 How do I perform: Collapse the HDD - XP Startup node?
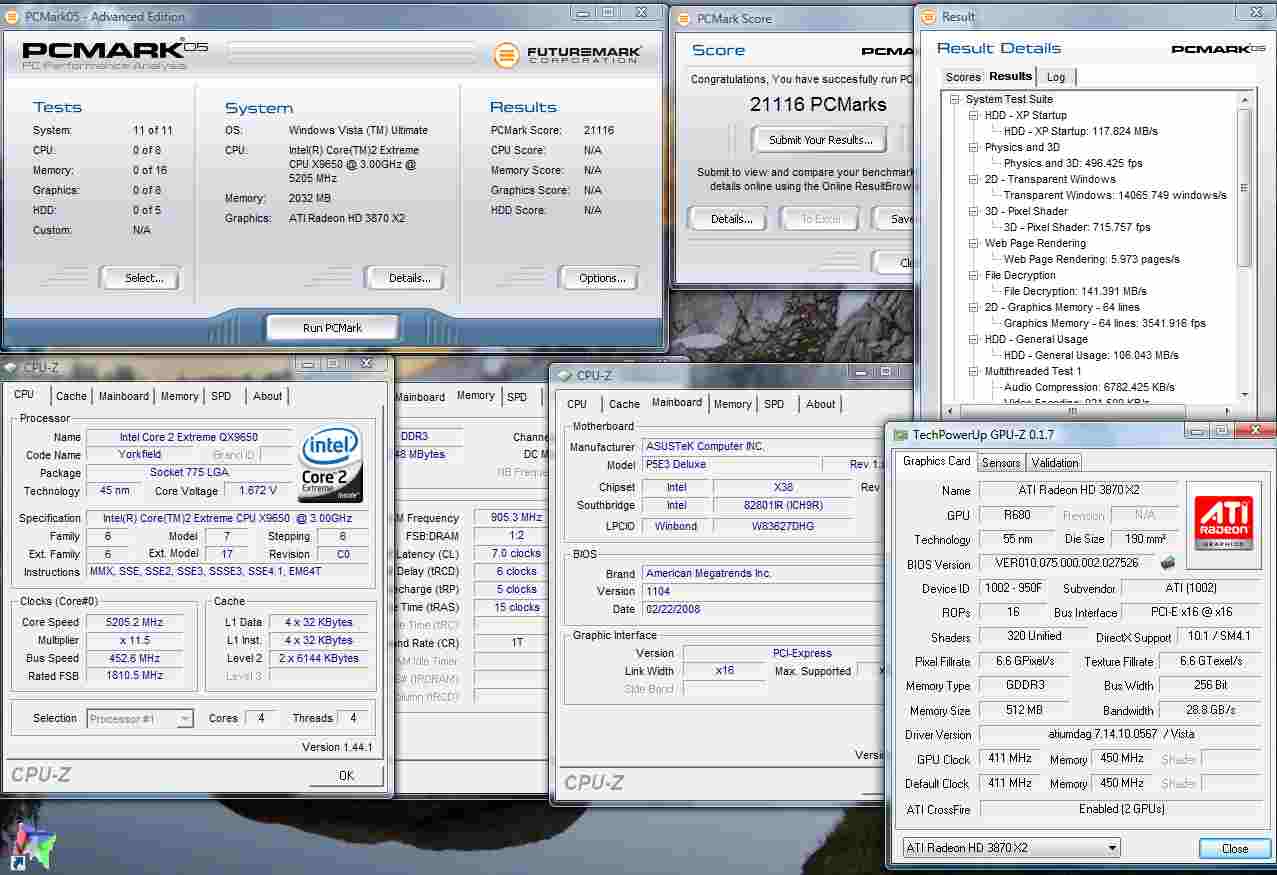pos(974,115)
